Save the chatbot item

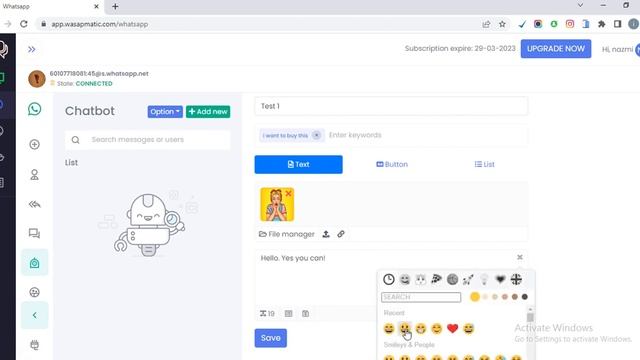(271, 338)
